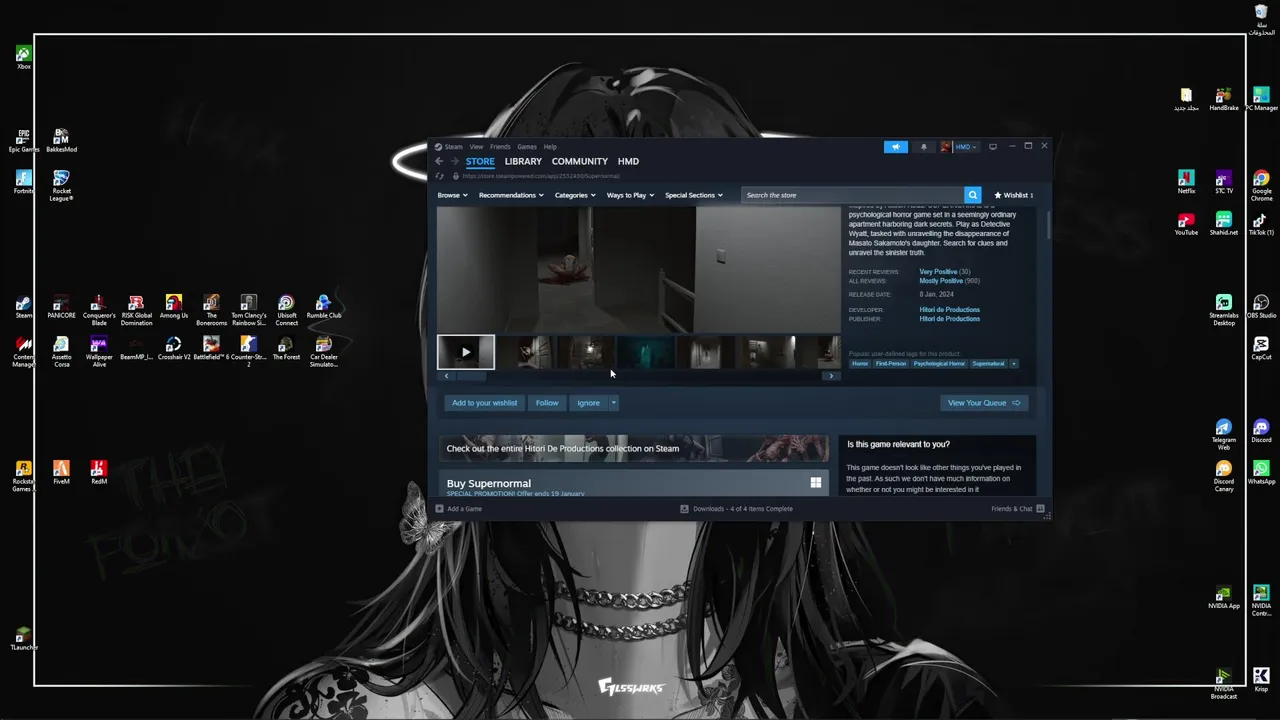Viewport: 1280px width, 720px height.
Task: Open Wallpaper Alive desktop shortcut
Action: pos(99,352)
